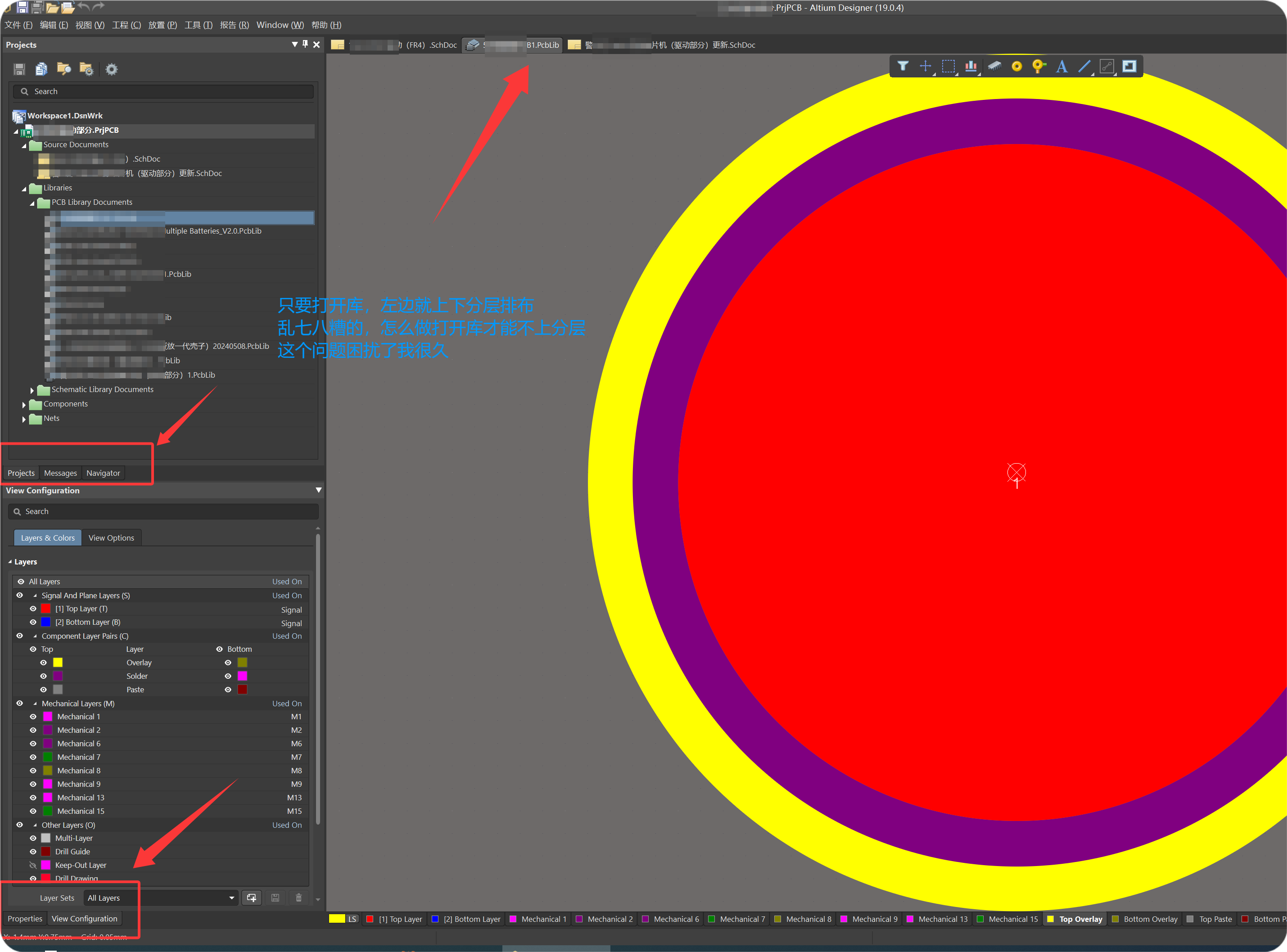
Task: Switch to the View Options tab
Action: [111, 537]
